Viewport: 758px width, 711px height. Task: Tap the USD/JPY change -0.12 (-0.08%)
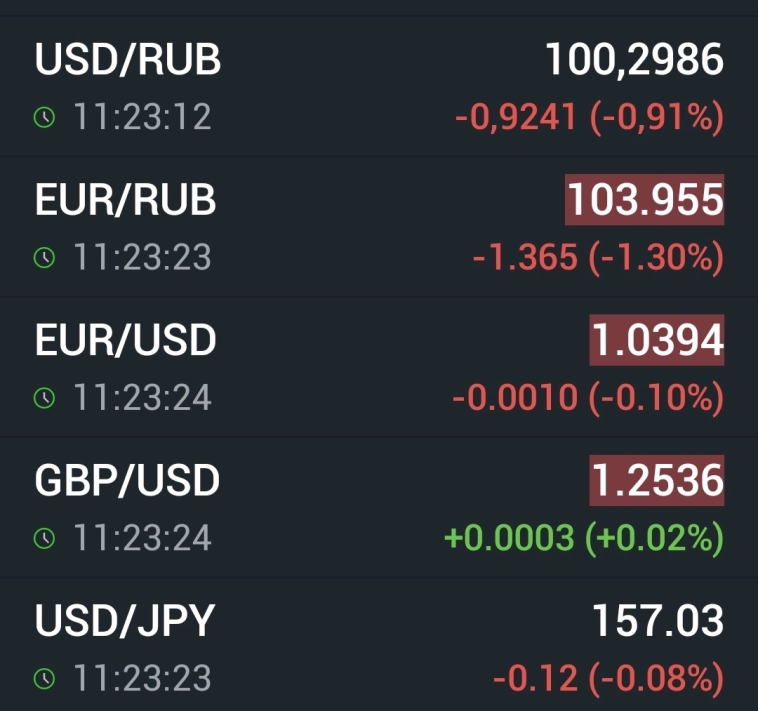(x=607, y=679)
